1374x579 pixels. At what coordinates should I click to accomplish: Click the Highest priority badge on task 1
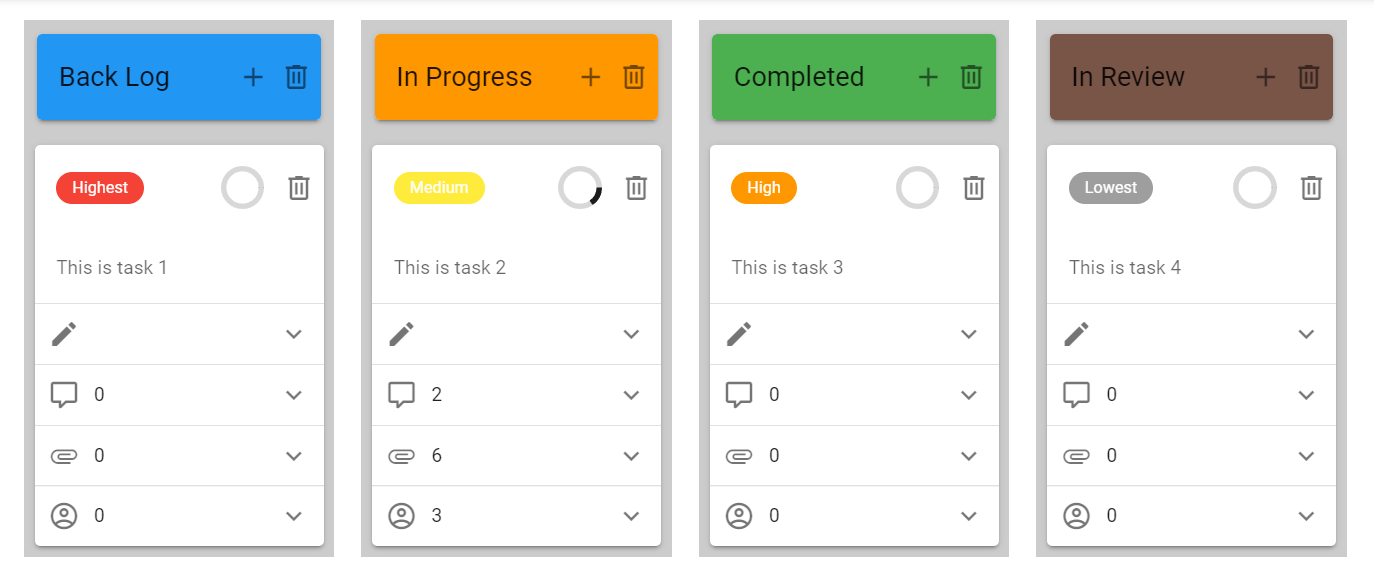pos(100,188)
